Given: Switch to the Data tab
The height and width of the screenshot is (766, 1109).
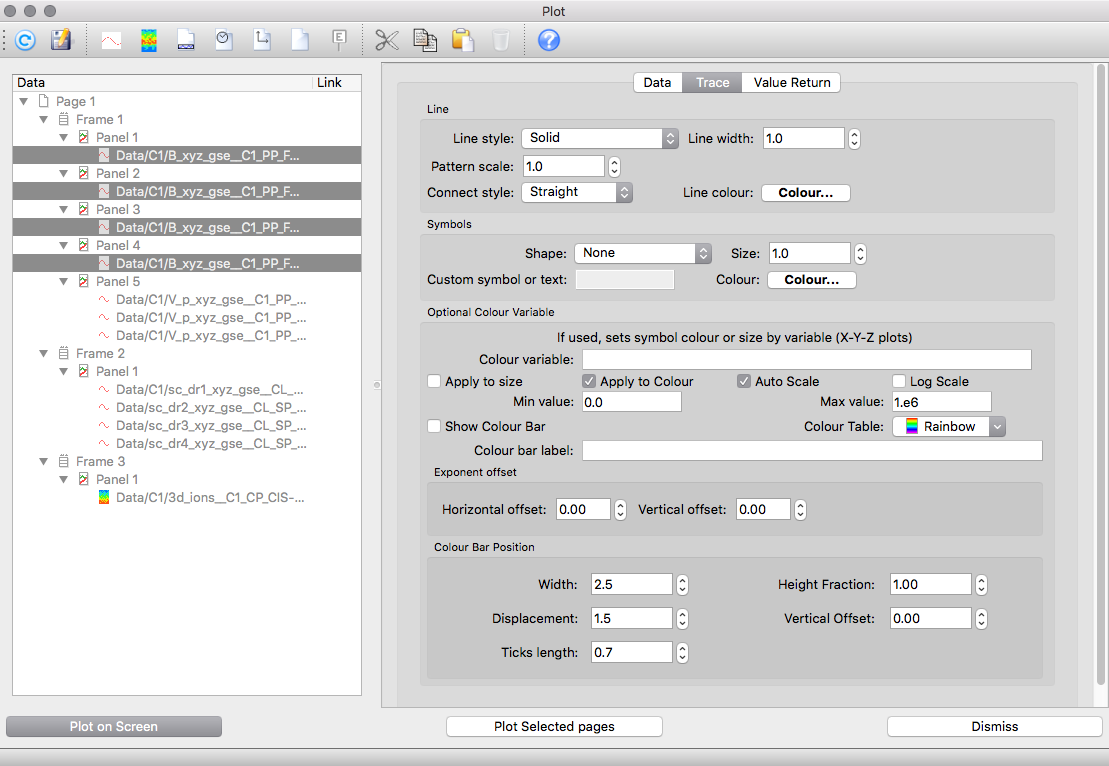Looking at the screenshot, I should [x=657, y=82].
